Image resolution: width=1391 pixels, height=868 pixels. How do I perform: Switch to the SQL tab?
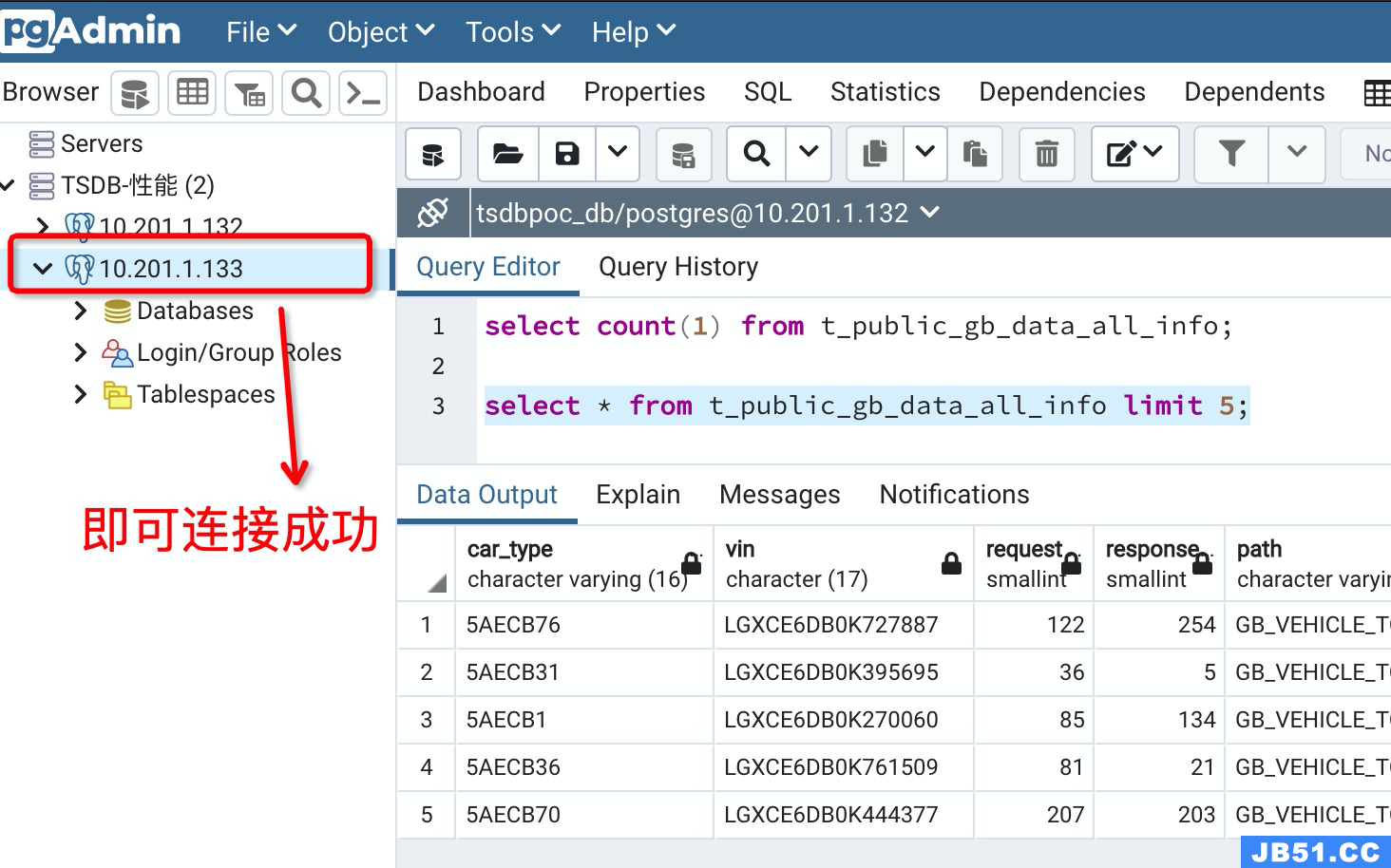768,92
